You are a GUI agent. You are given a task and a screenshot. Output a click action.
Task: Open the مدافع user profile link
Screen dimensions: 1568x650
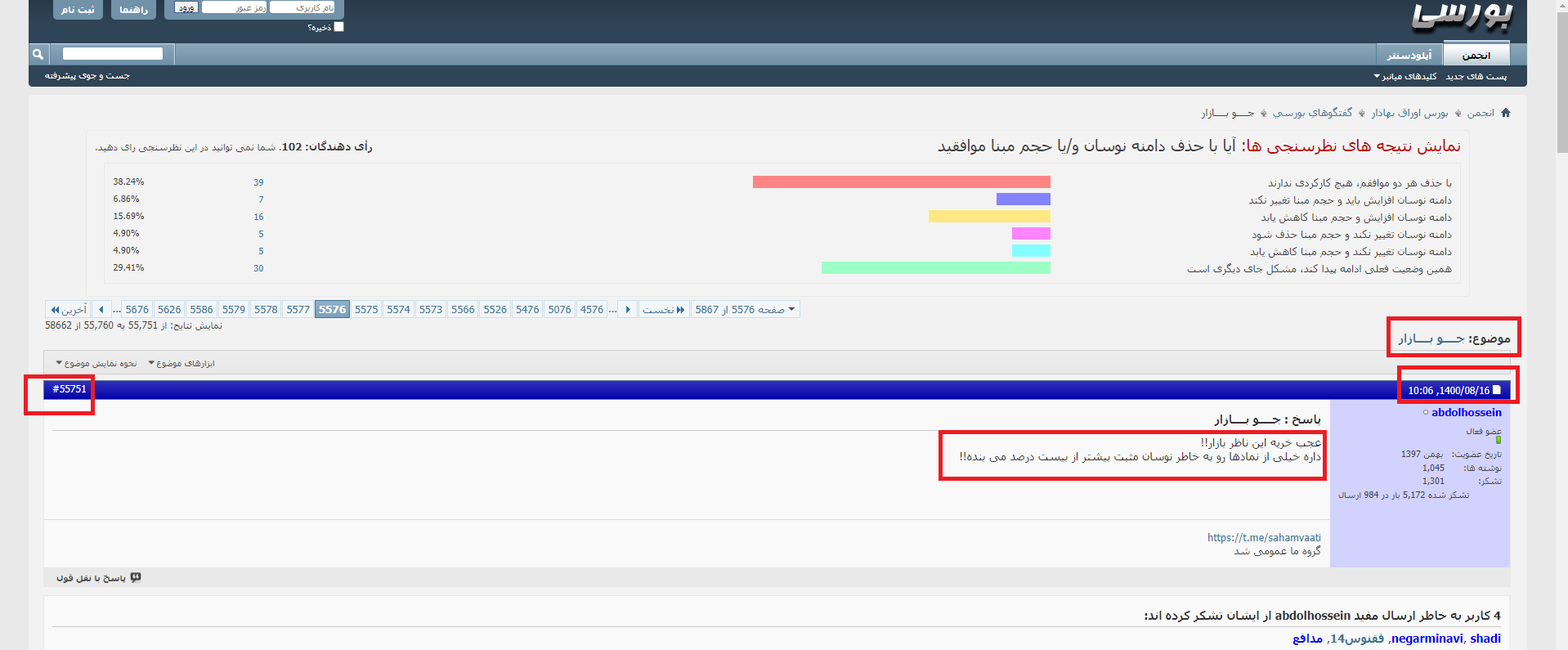(1307, 639)
